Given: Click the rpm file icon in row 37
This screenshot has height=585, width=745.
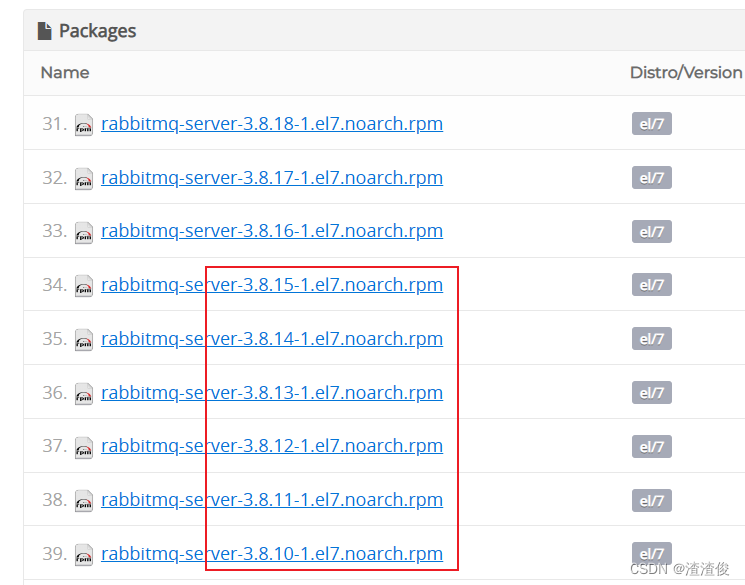Looking at the screenshot, I should pyautogui.click(x=84, y=448).
